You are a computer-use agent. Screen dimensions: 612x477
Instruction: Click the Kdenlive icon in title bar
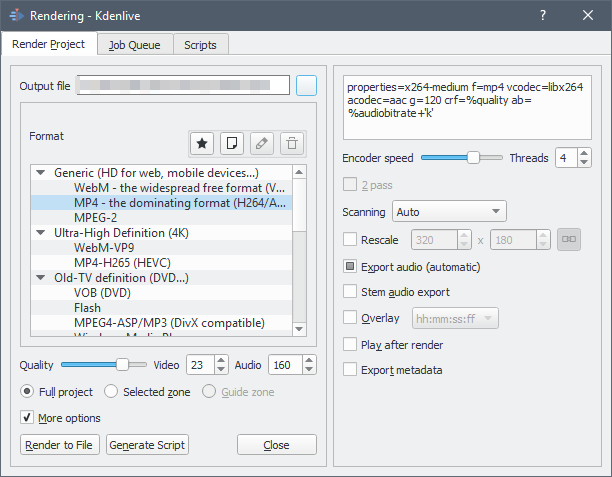tap(16, 15)
